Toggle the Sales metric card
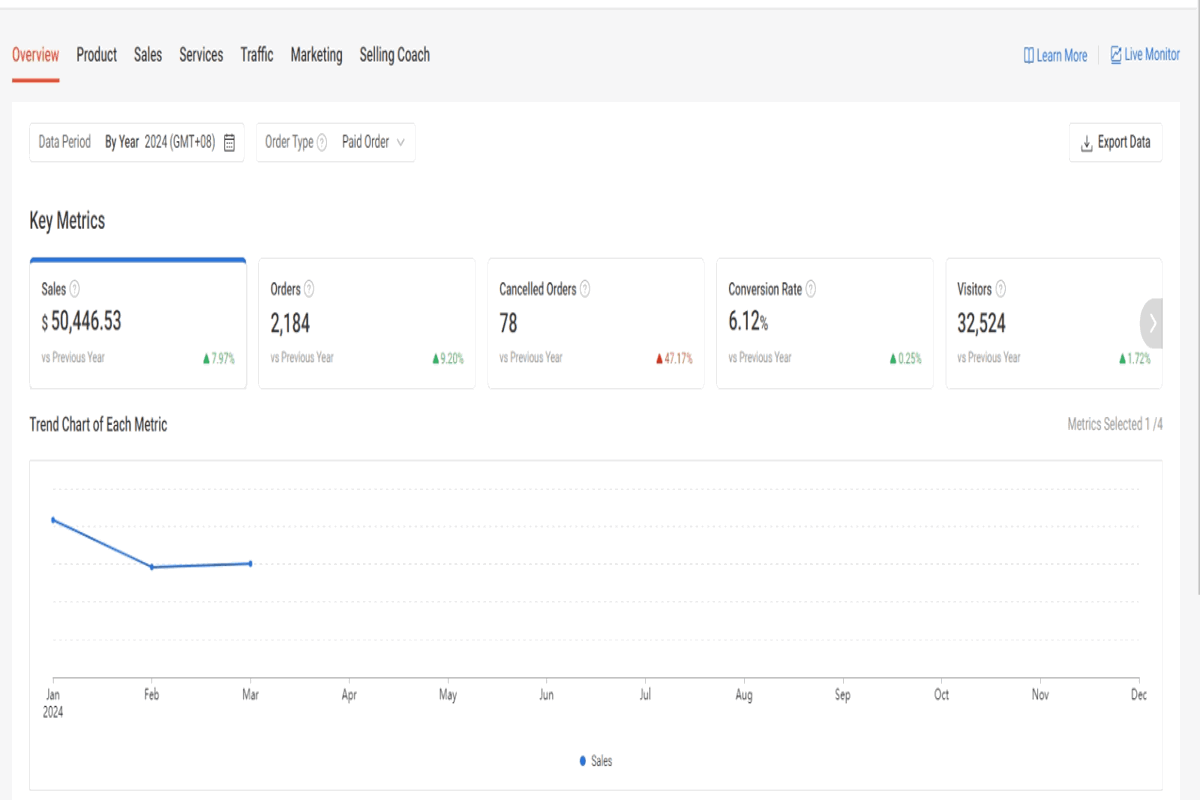 pyautogui.click(x=138, y=324)
